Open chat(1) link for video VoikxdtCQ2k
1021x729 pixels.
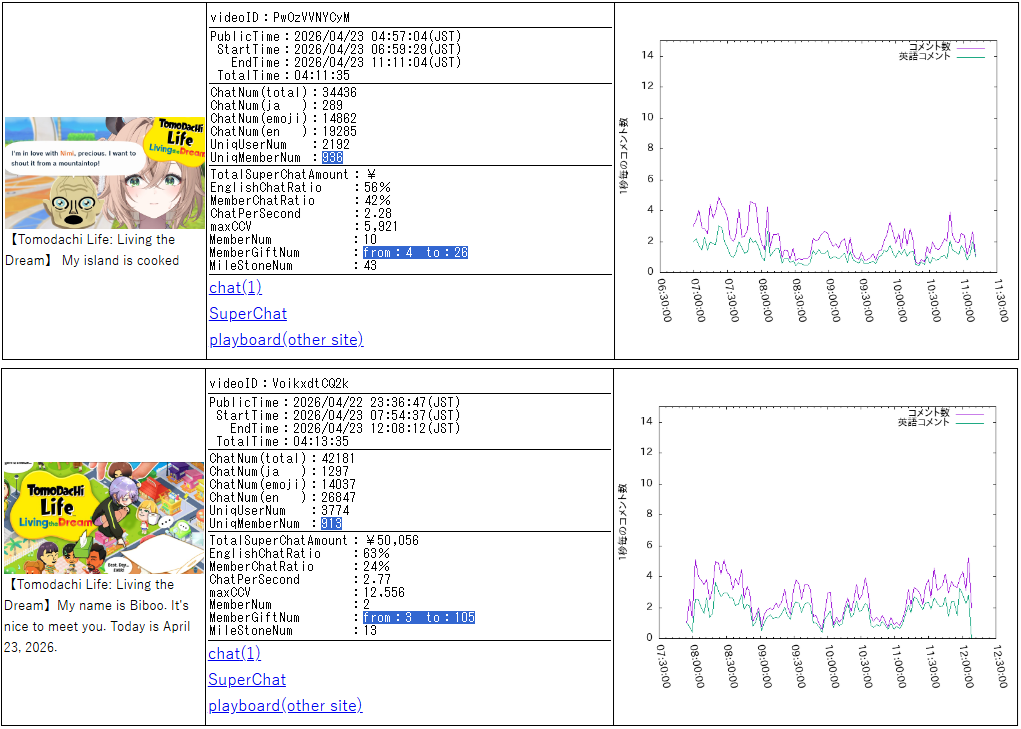click(x=234, y=653)
